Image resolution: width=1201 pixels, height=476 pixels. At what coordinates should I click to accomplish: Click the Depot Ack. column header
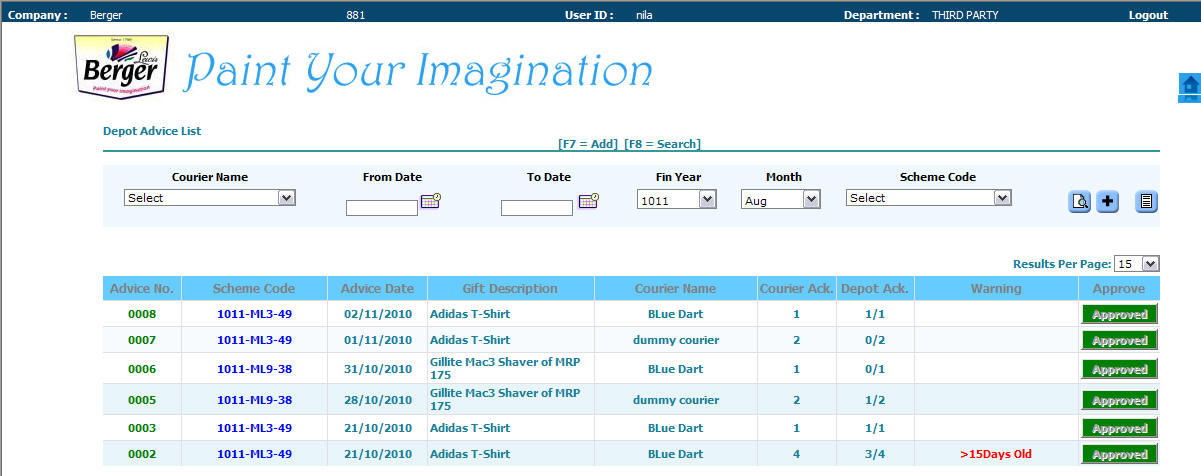(x=875, y=288)
